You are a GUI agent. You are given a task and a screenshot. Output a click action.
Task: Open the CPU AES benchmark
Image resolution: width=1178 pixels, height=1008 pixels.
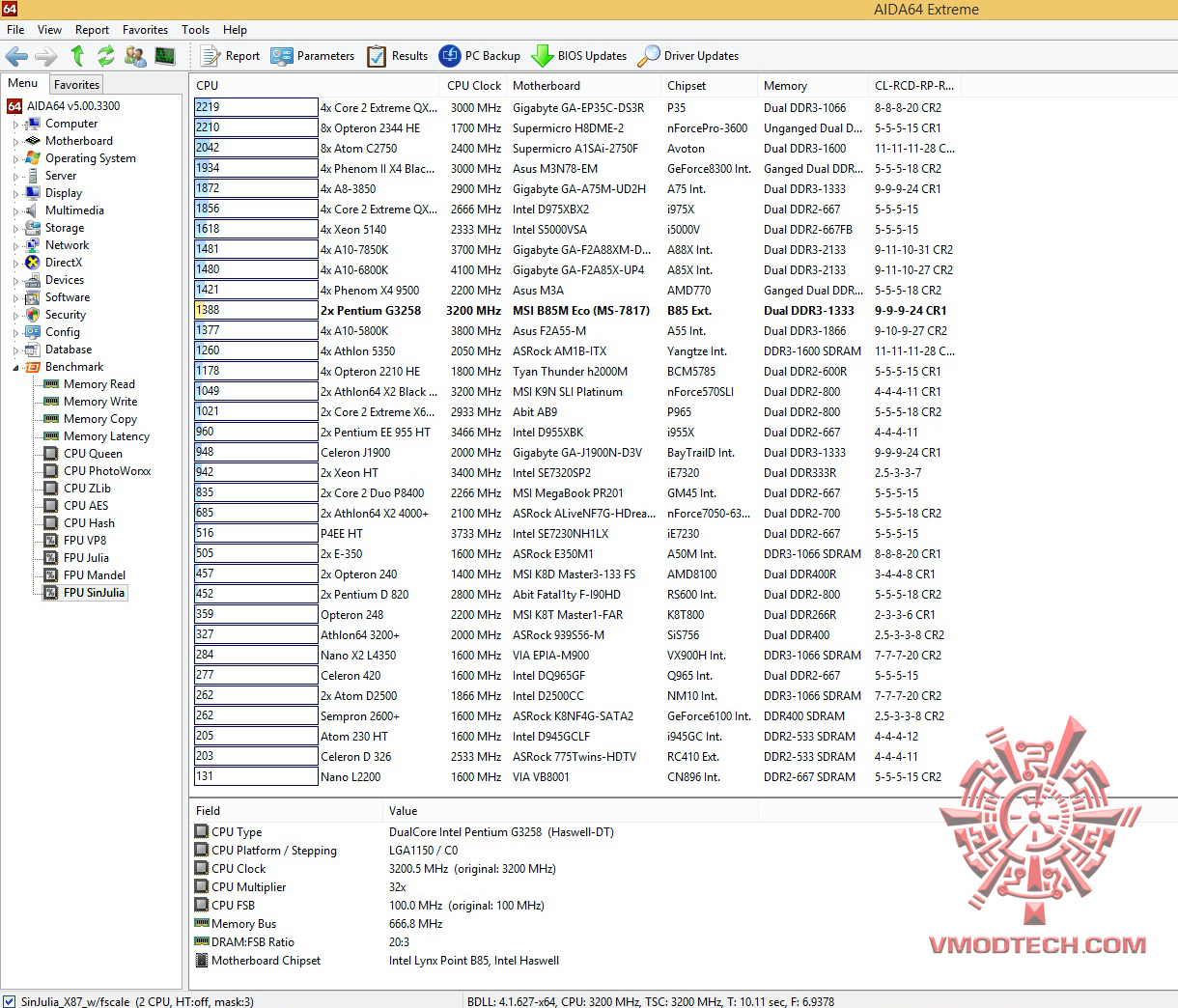(76, 506)
